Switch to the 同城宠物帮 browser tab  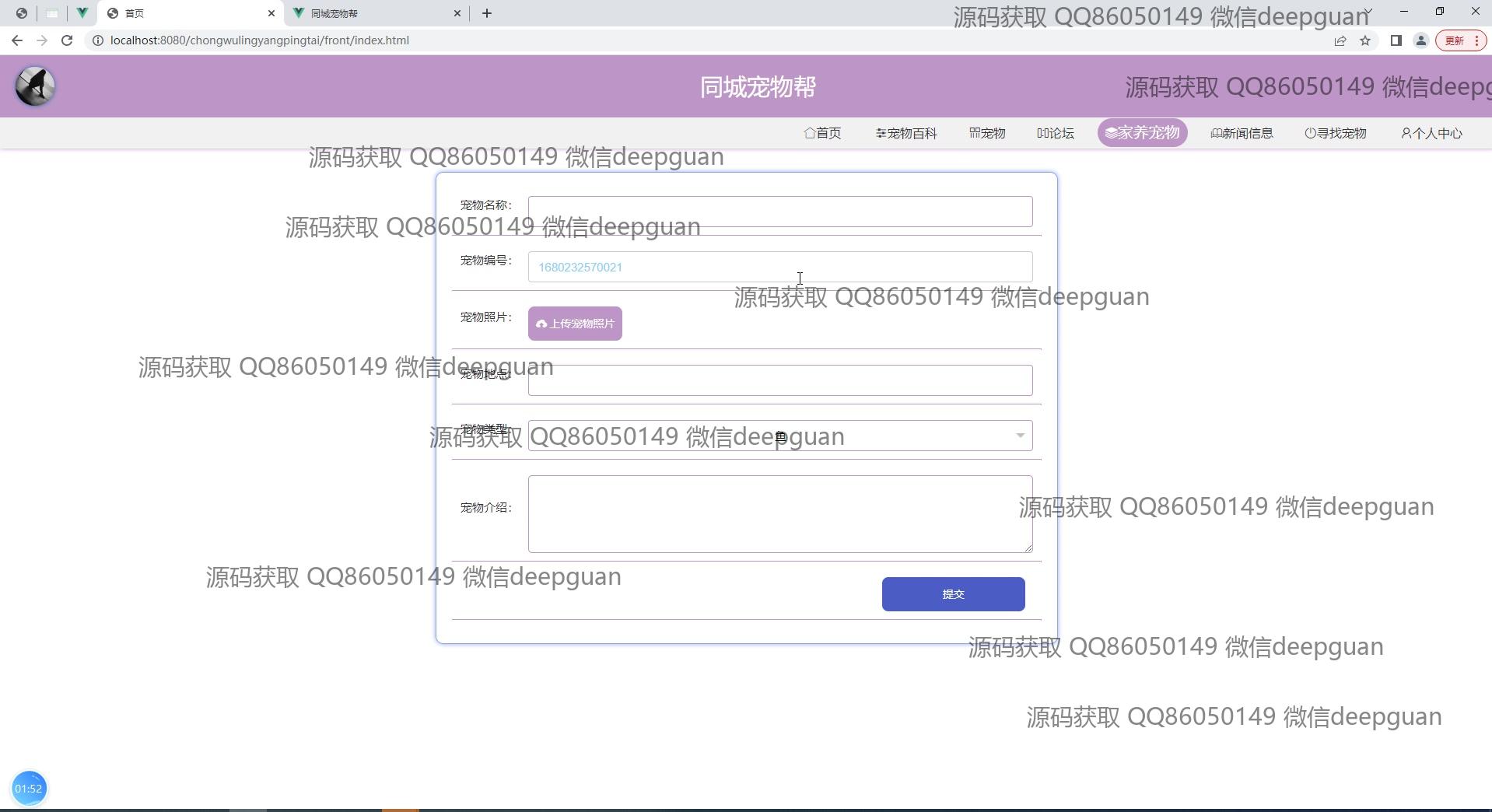[373, 13]
